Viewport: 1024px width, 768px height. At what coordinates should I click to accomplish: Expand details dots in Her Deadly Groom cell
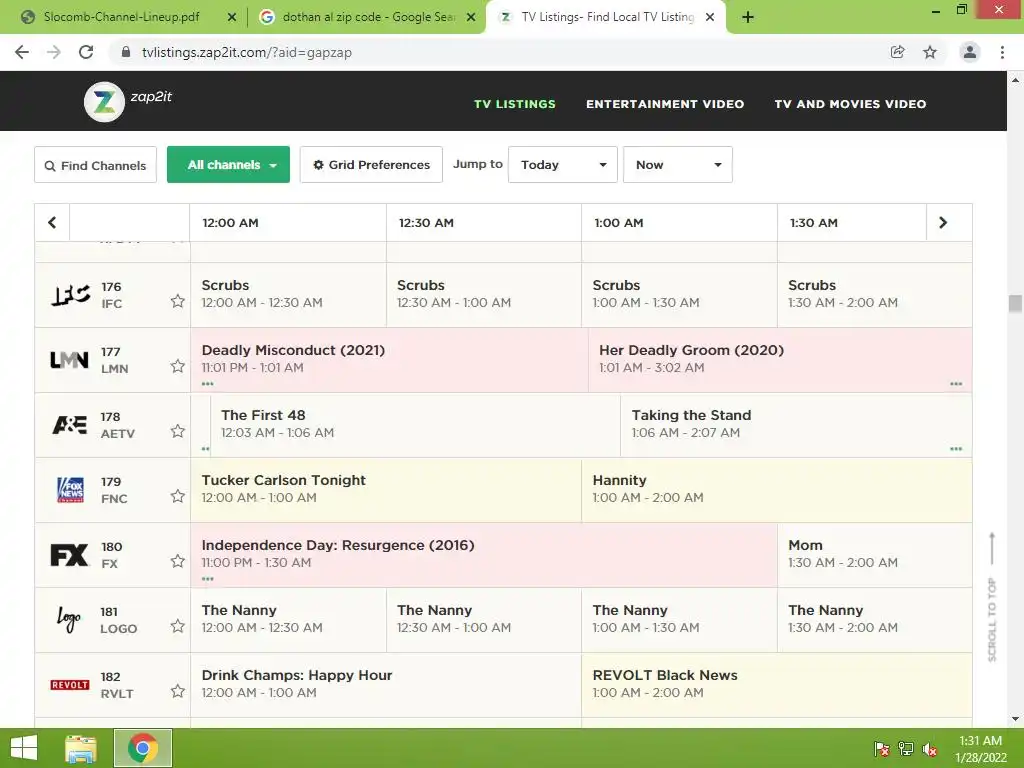click(x=956, y=383)
